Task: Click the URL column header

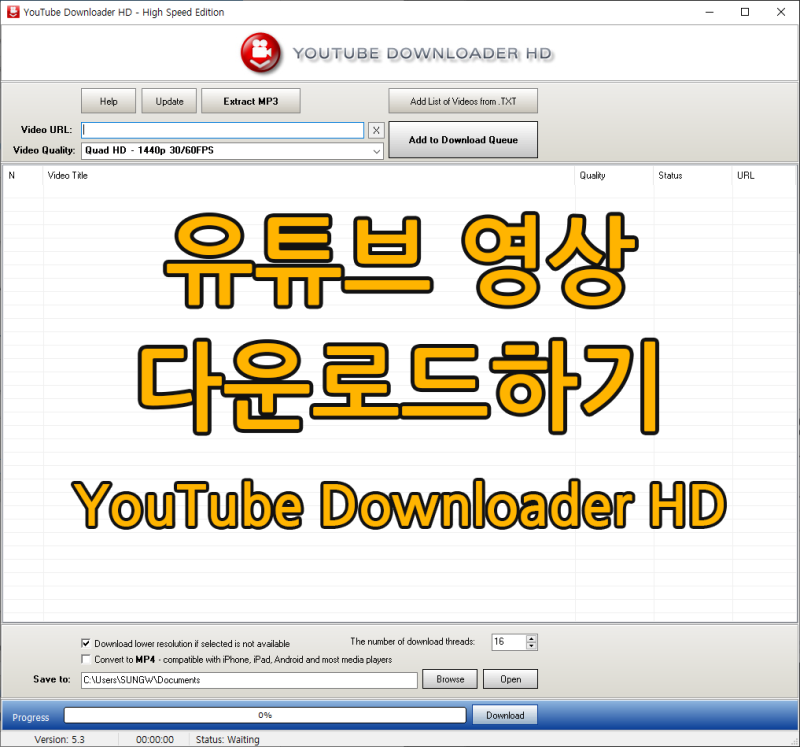Action: pos(764,176)
